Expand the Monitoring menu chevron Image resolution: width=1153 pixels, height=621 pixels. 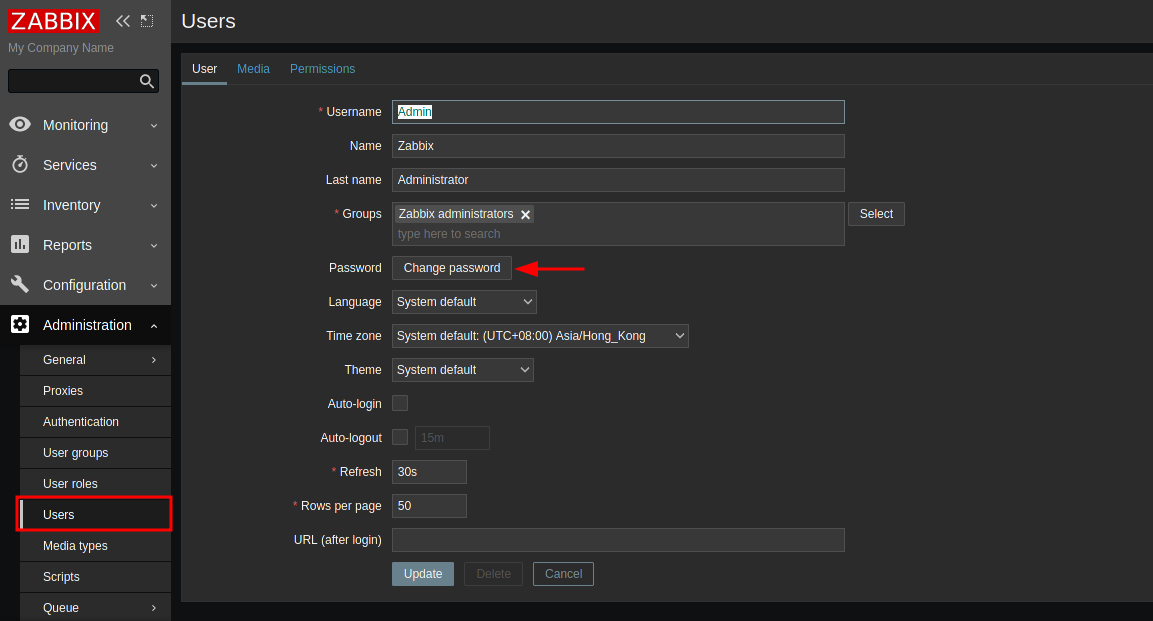(154, 126)
